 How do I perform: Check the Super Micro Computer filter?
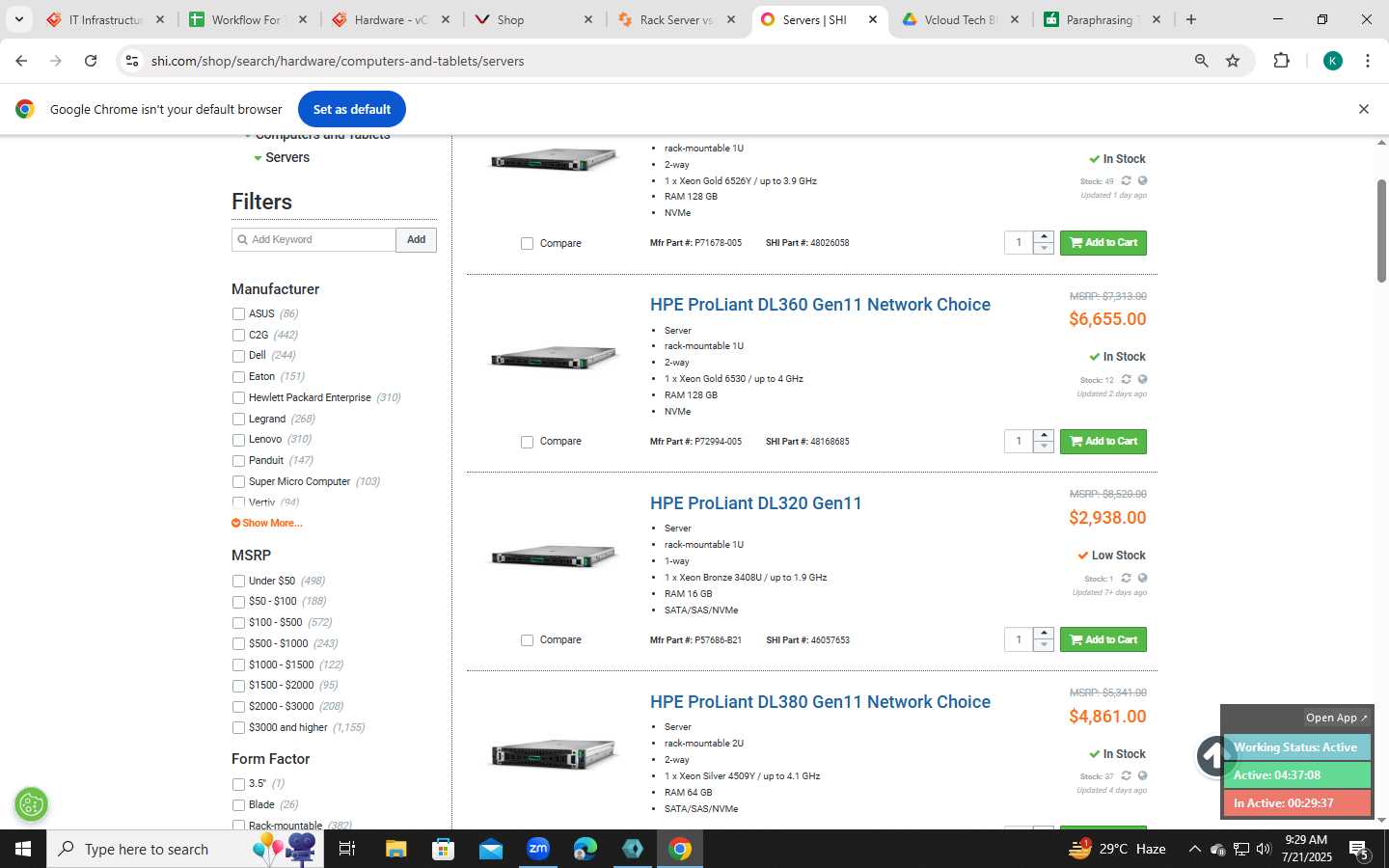[238, 481]
